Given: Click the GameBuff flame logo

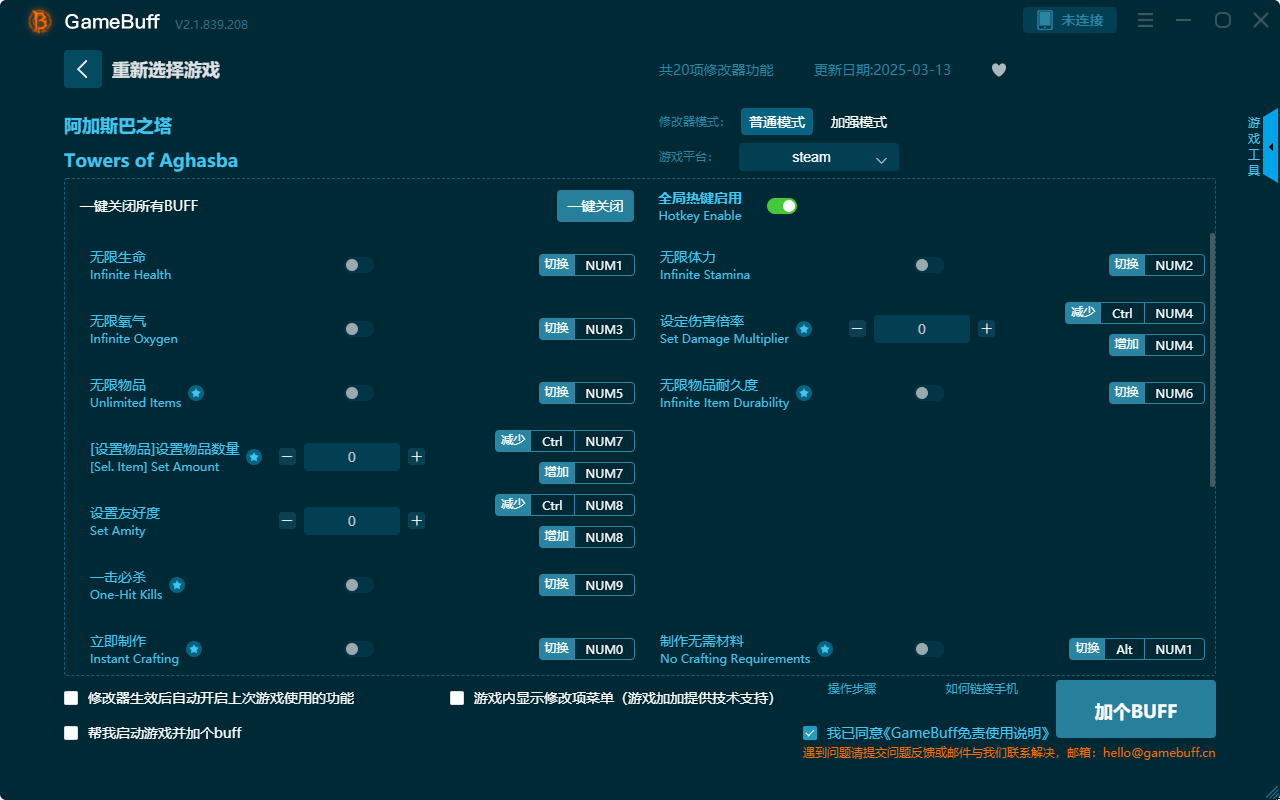Looking at the screenshot, I should [x=38, y=20].
